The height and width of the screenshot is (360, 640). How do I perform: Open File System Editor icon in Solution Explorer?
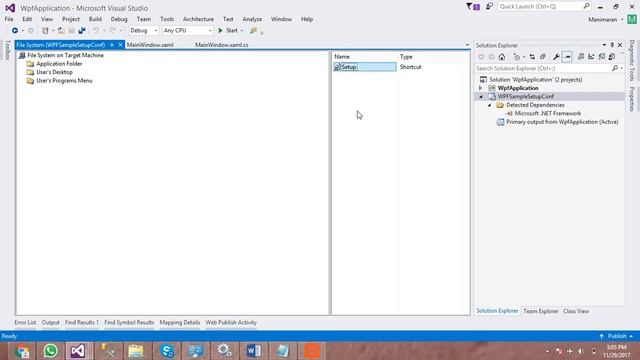coord(581,57)
